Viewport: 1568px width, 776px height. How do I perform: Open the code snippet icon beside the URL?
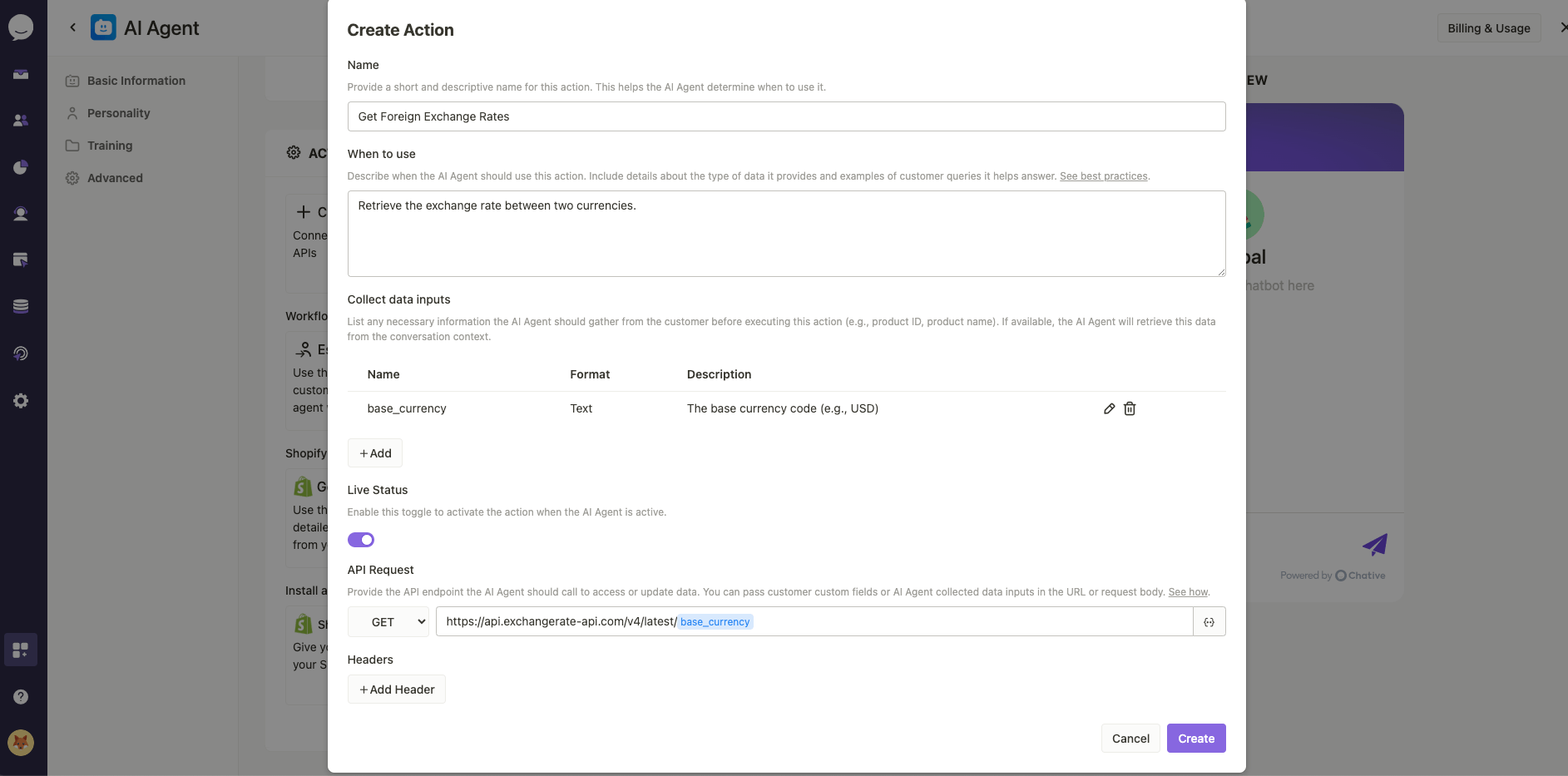[1209, 621]
